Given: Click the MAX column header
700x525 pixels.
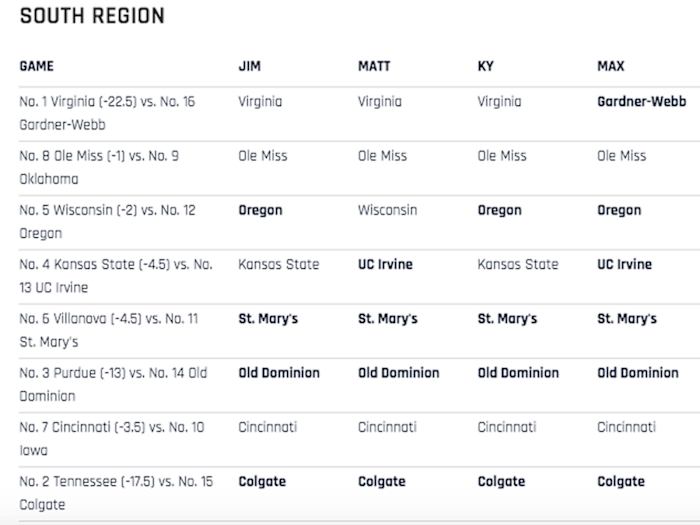Looking at the screenshot, I should [610, 67].
